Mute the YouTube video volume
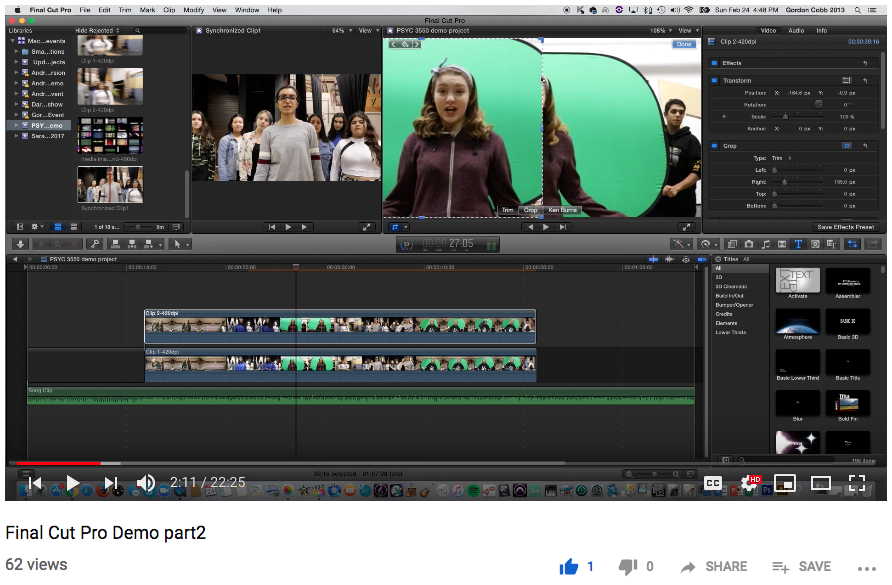This screenshot has height=585, width=892. pyautogui.click(x=146, y=484)
